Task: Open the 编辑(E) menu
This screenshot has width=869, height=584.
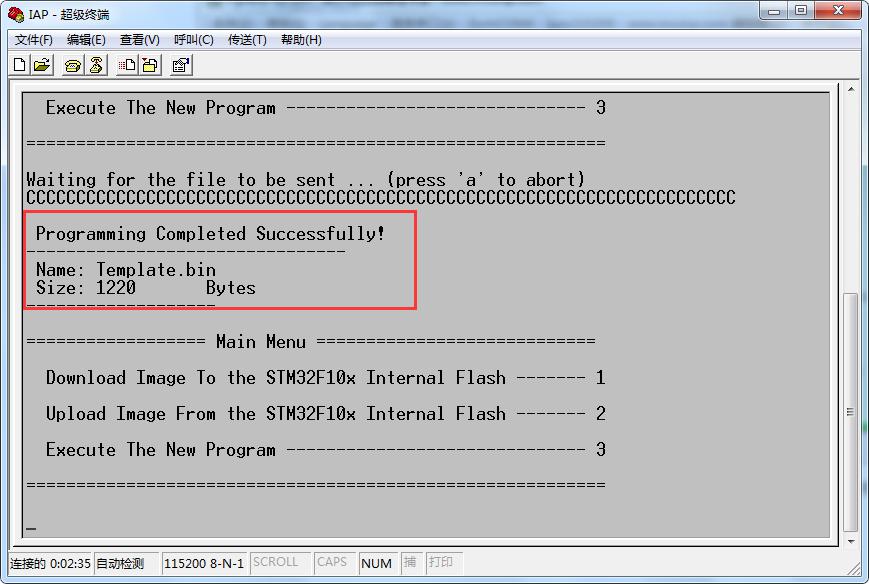Action: 86,40
